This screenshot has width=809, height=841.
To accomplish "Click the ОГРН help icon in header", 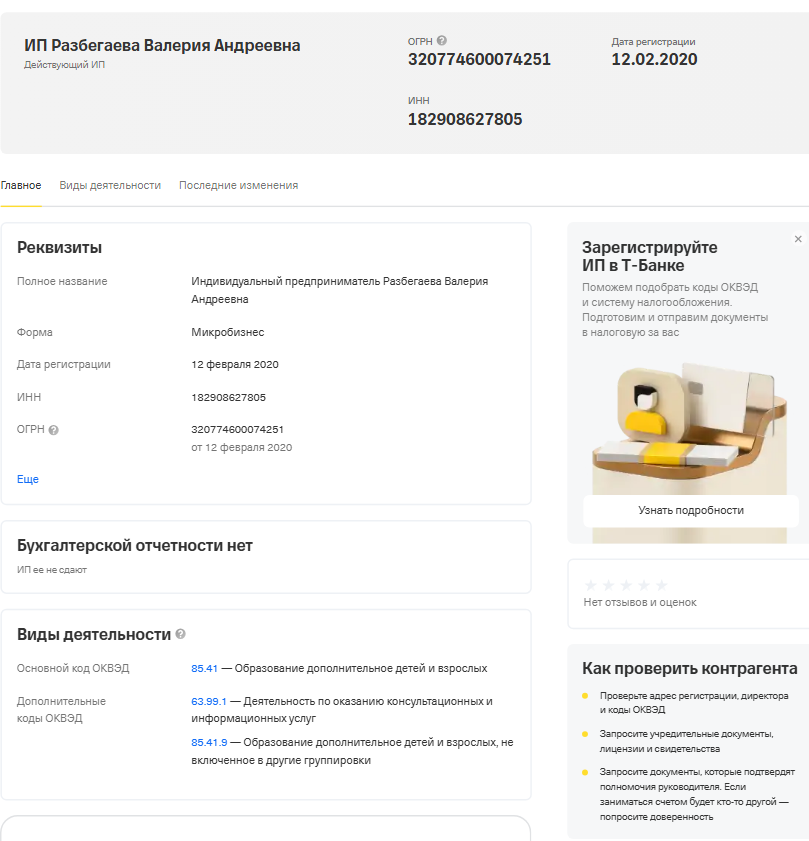I will [x=442, y=41].
